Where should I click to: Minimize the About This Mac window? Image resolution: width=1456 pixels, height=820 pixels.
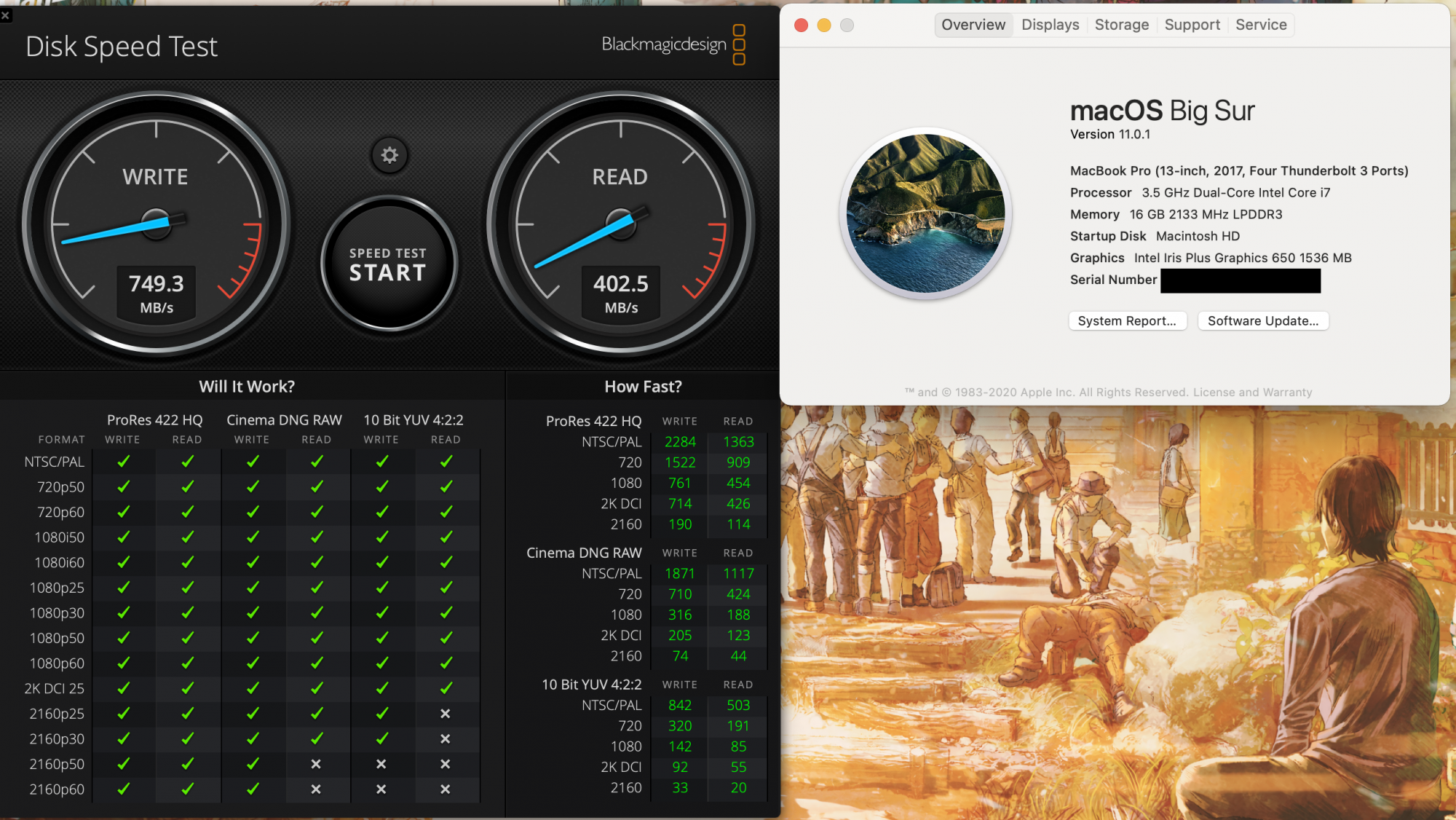823,25
